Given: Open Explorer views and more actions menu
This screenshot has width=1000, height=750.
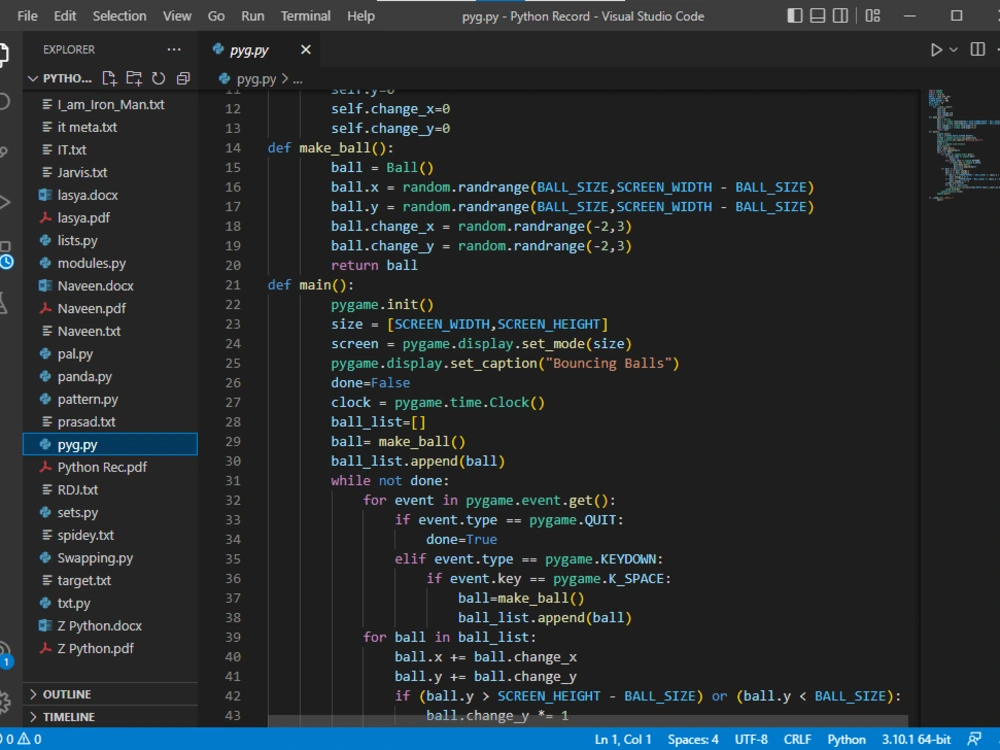Looking at the screenshot, I should (x=173, y=49).
